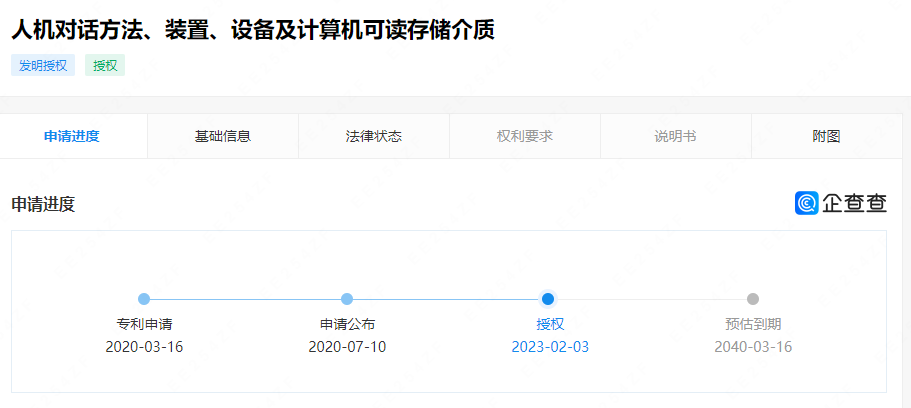
Task: Select the 权利要求 tab
Action: tap(525, 136)
